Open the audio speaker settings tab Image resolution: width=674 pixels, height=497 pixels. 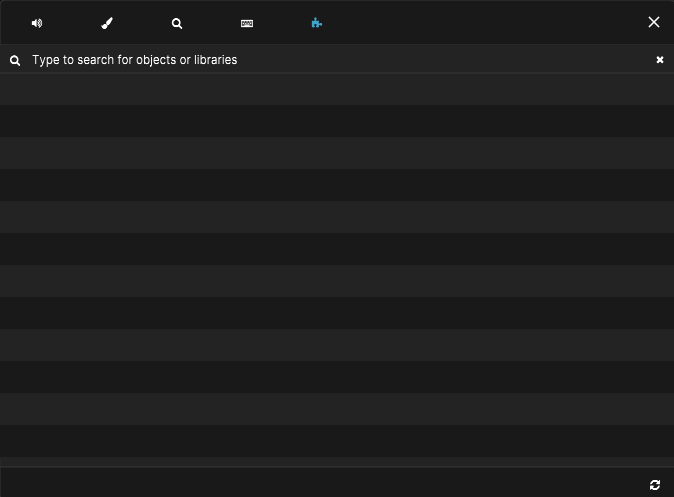pyautogui.click(x=37, y=23)
